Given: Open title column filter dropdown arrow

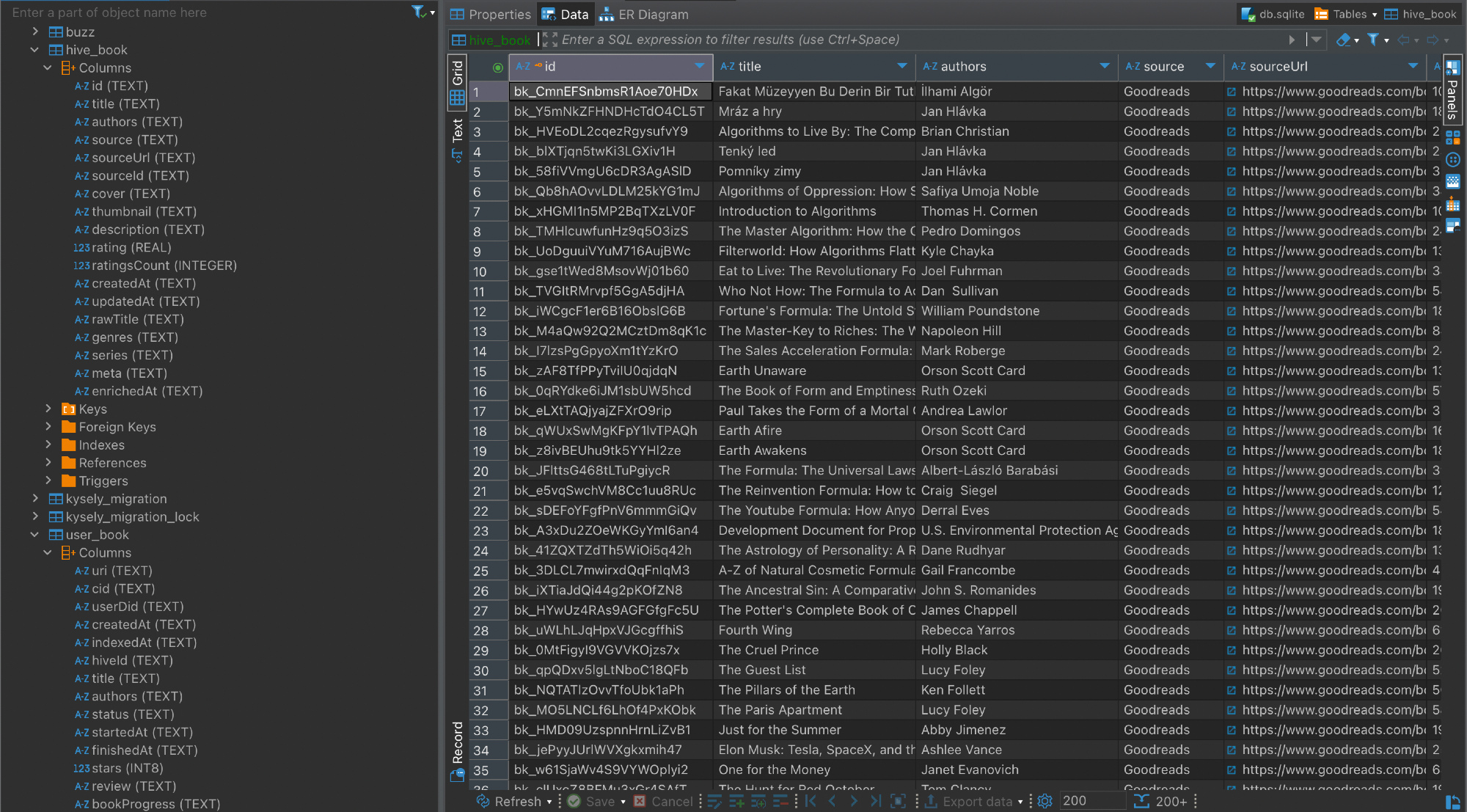Looking at the screenshot, I should pyautogui.click(x=901, y=66).
